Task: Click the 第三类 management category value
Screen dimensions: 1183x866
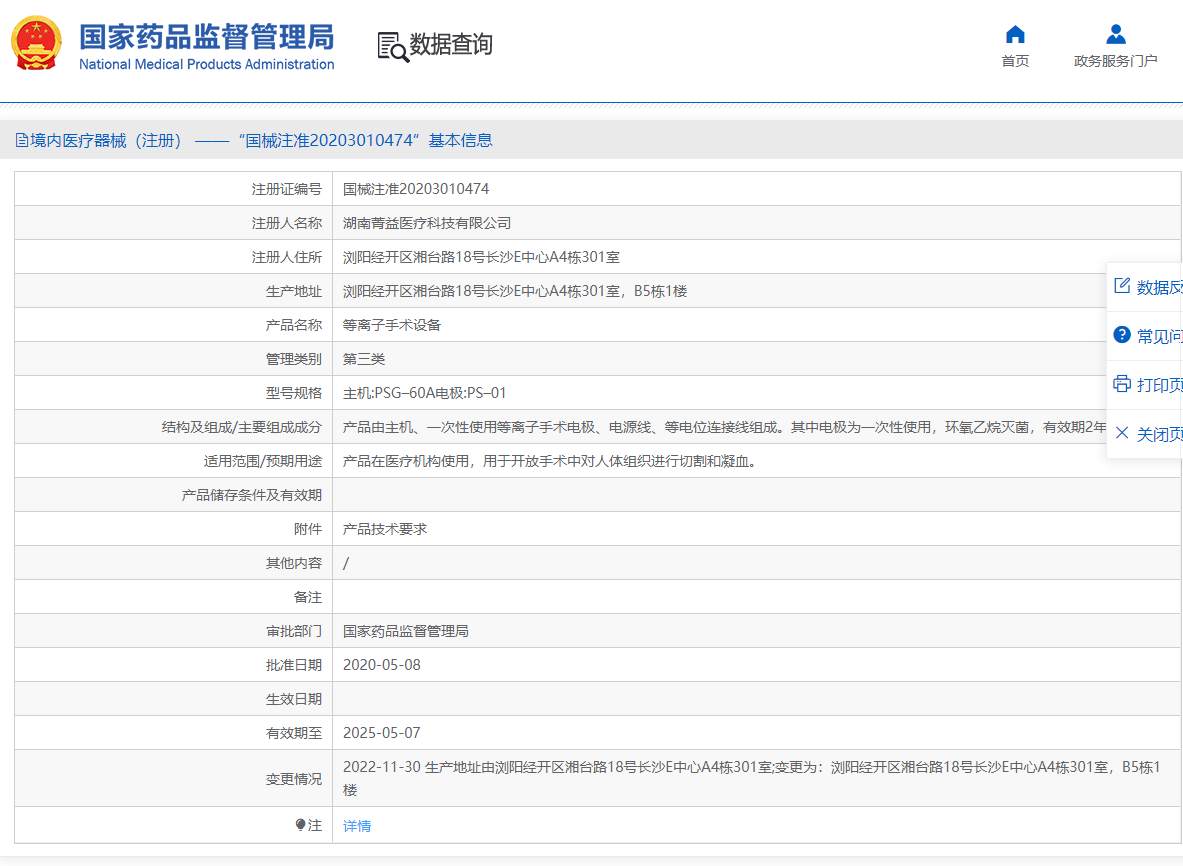Action: (x=364, y=358)
